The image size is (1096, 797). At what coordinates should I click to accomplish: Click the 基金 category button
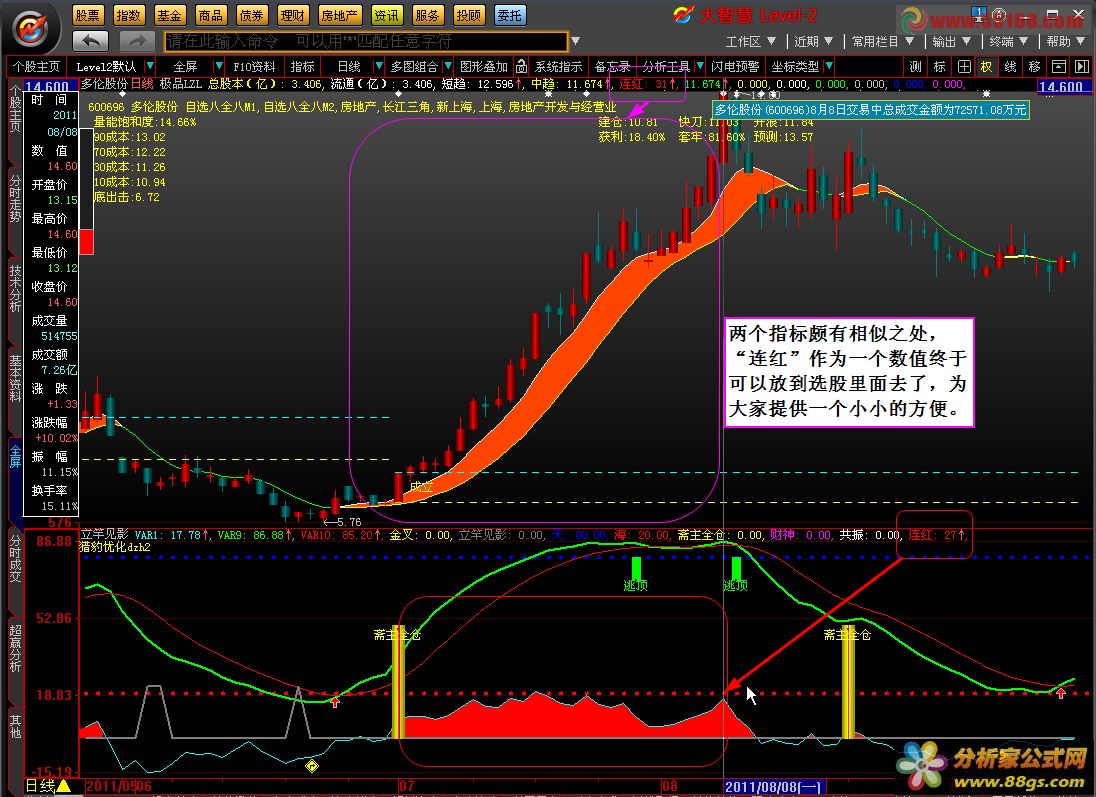(169, 15)
